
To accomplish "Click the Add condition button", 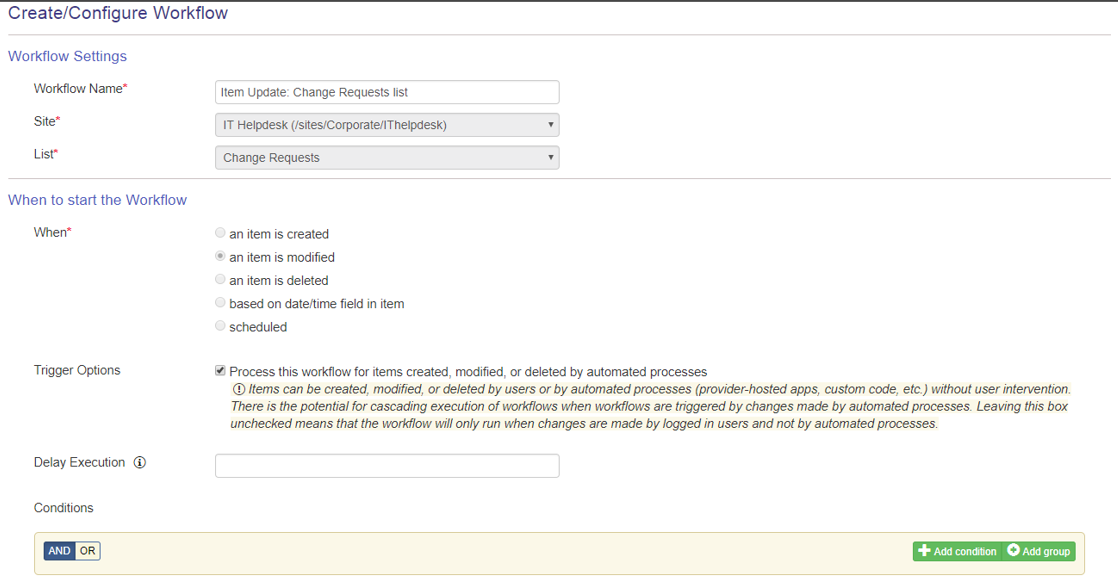I will [x=958, y=551].
